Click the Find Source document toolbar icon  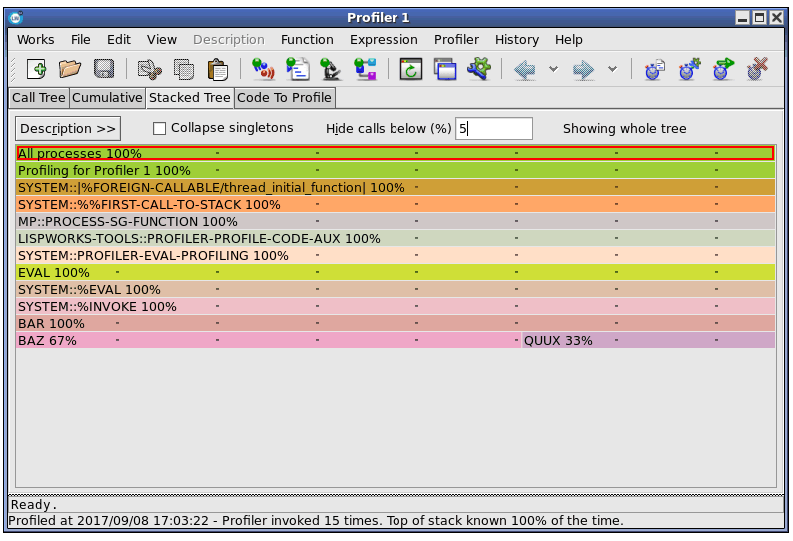click(x=297, y=69)
